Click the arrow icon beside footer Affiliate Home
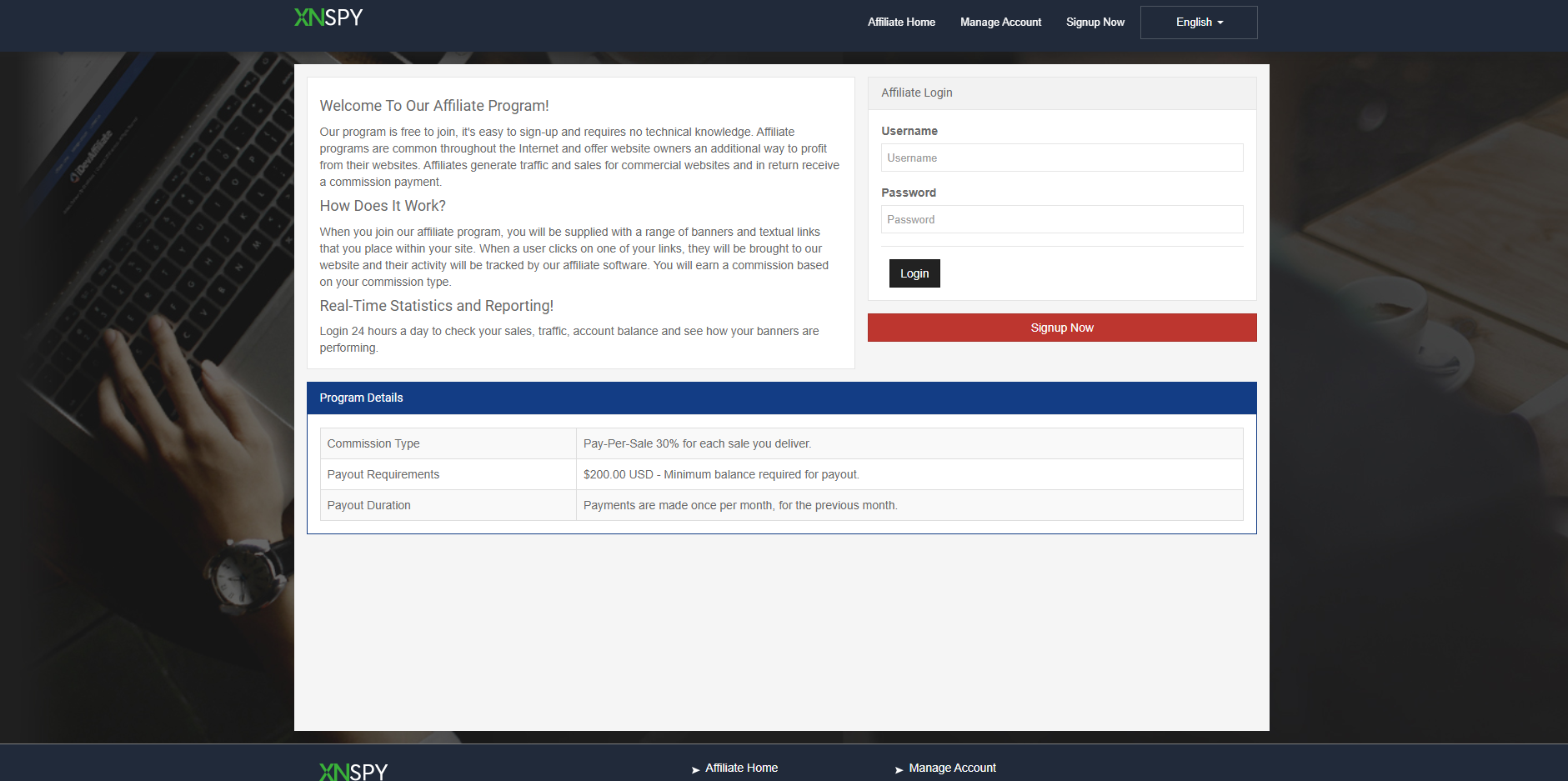This screenshot has height=781, width=1568. [695, 769]
